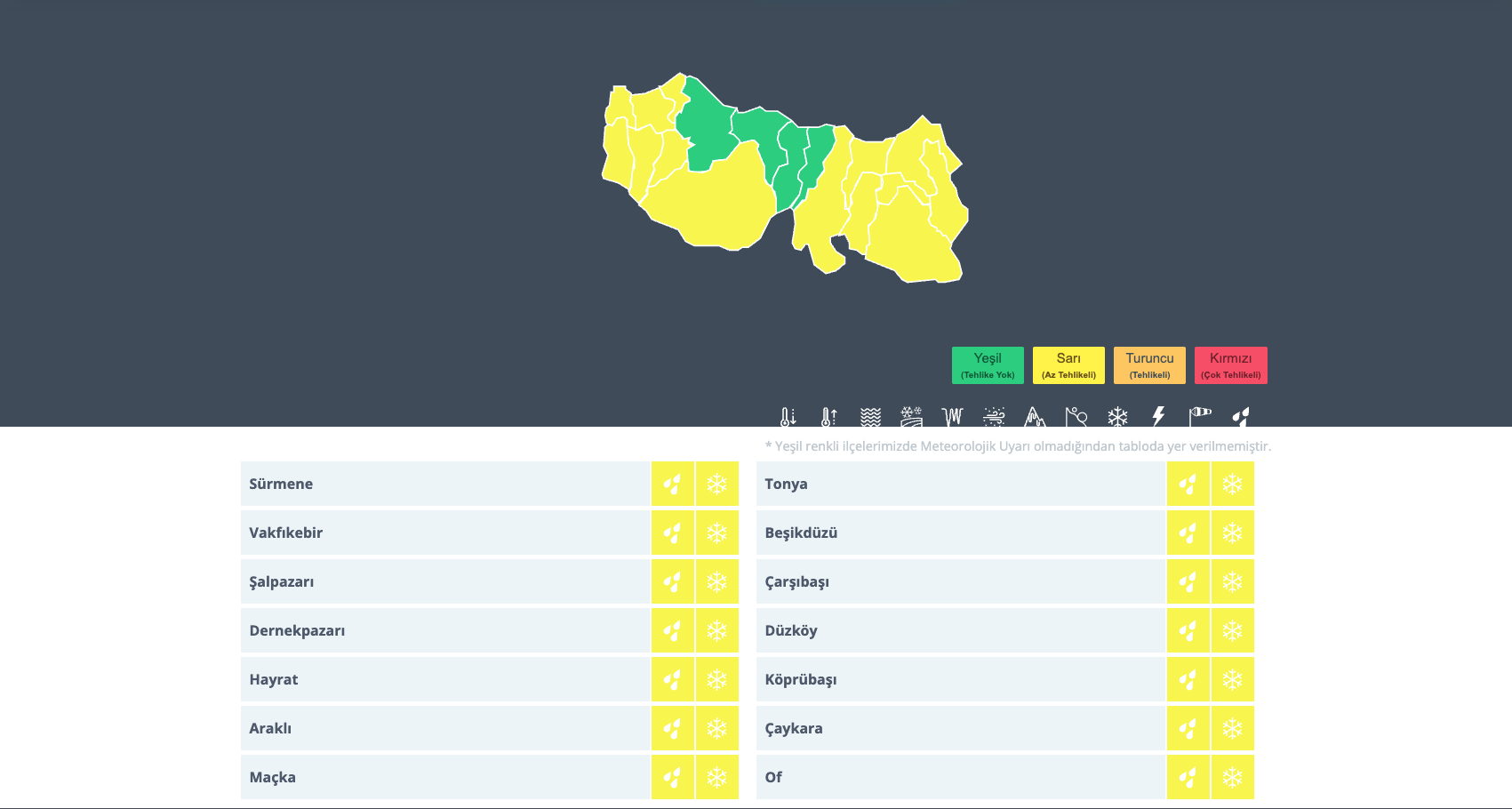Click the Maçka district name
The image size is (1512, 809).
click(x=272, y=777)
